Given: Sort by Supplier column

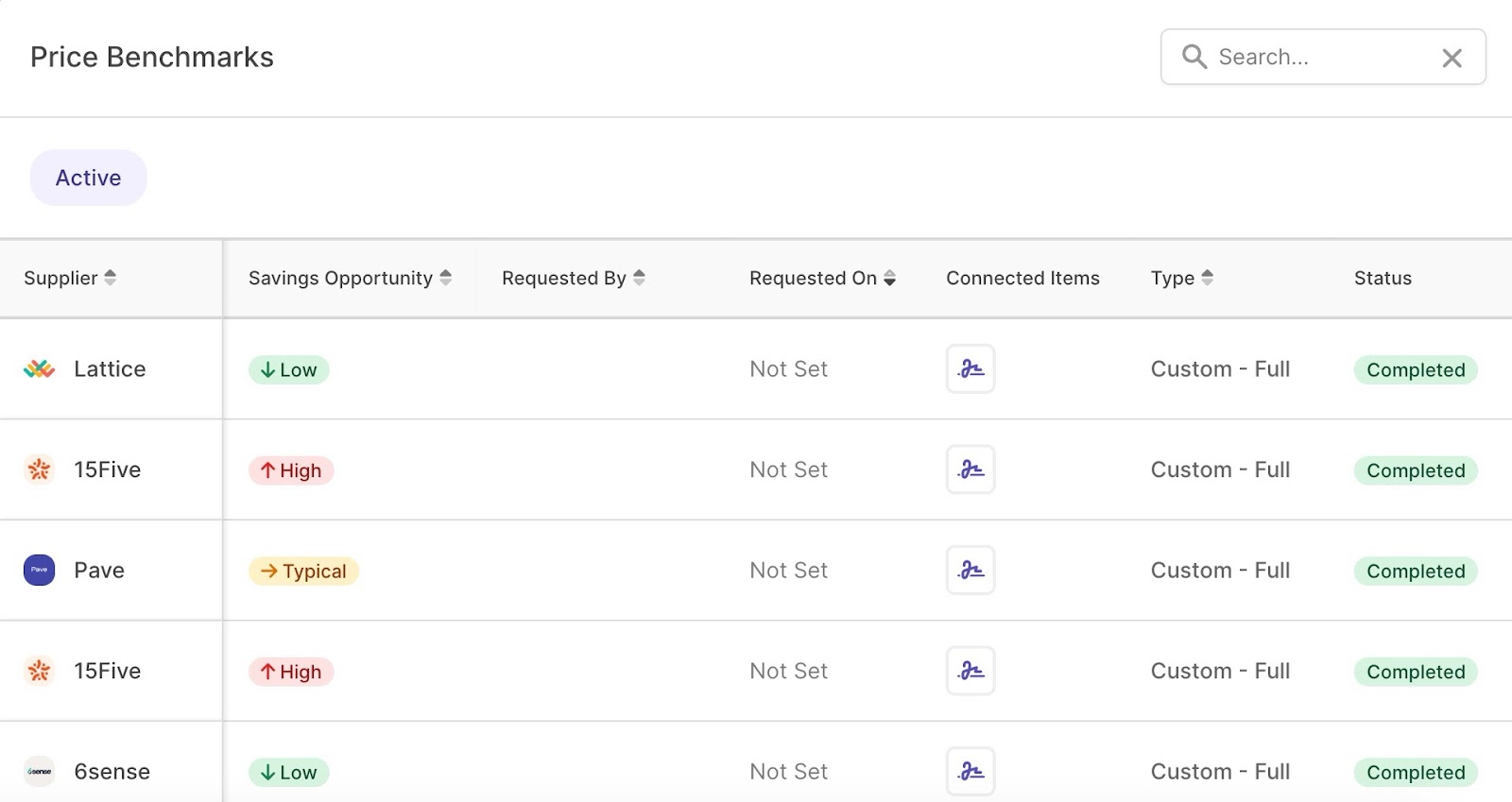Looking at the screenshot, I should point(70,278).
